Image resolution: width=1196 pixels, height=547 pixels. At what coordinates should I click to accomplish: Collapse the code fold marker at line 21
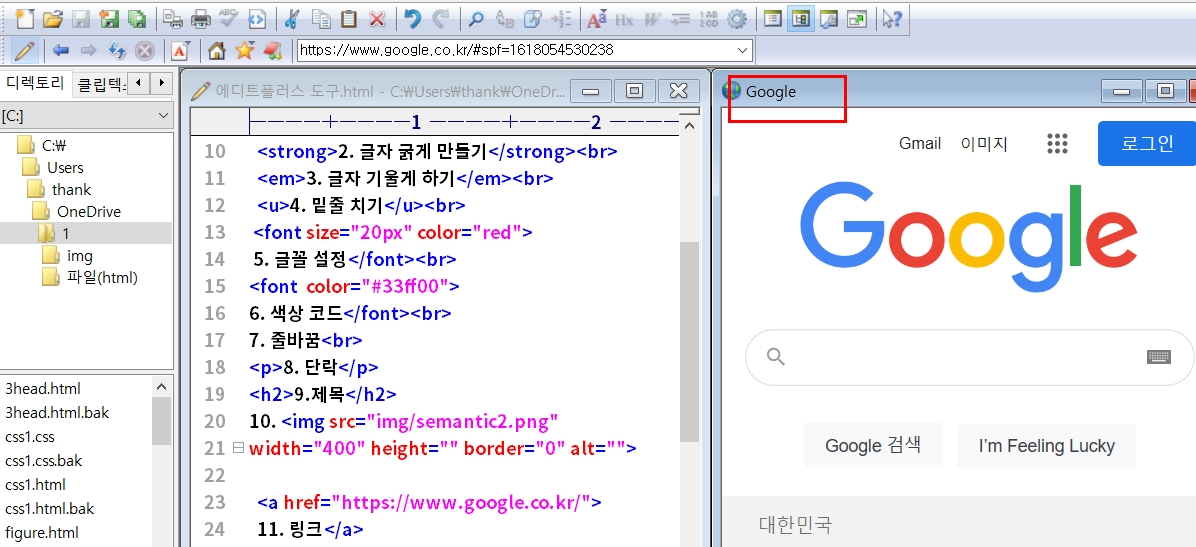coord(238,448)
